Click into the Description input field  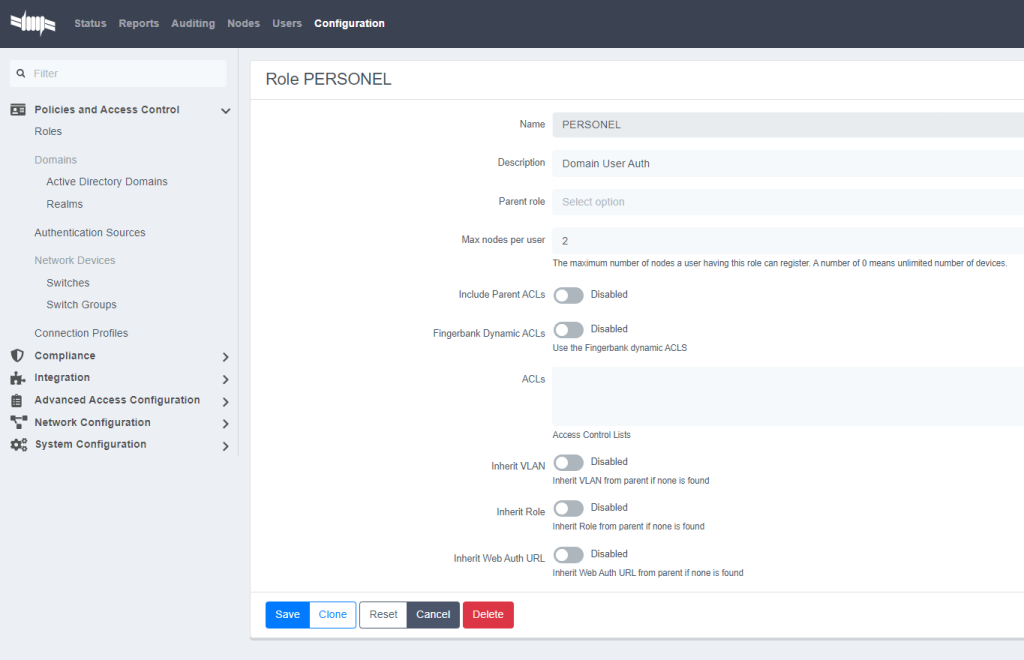pyautogui.click(x=787, y=164)
